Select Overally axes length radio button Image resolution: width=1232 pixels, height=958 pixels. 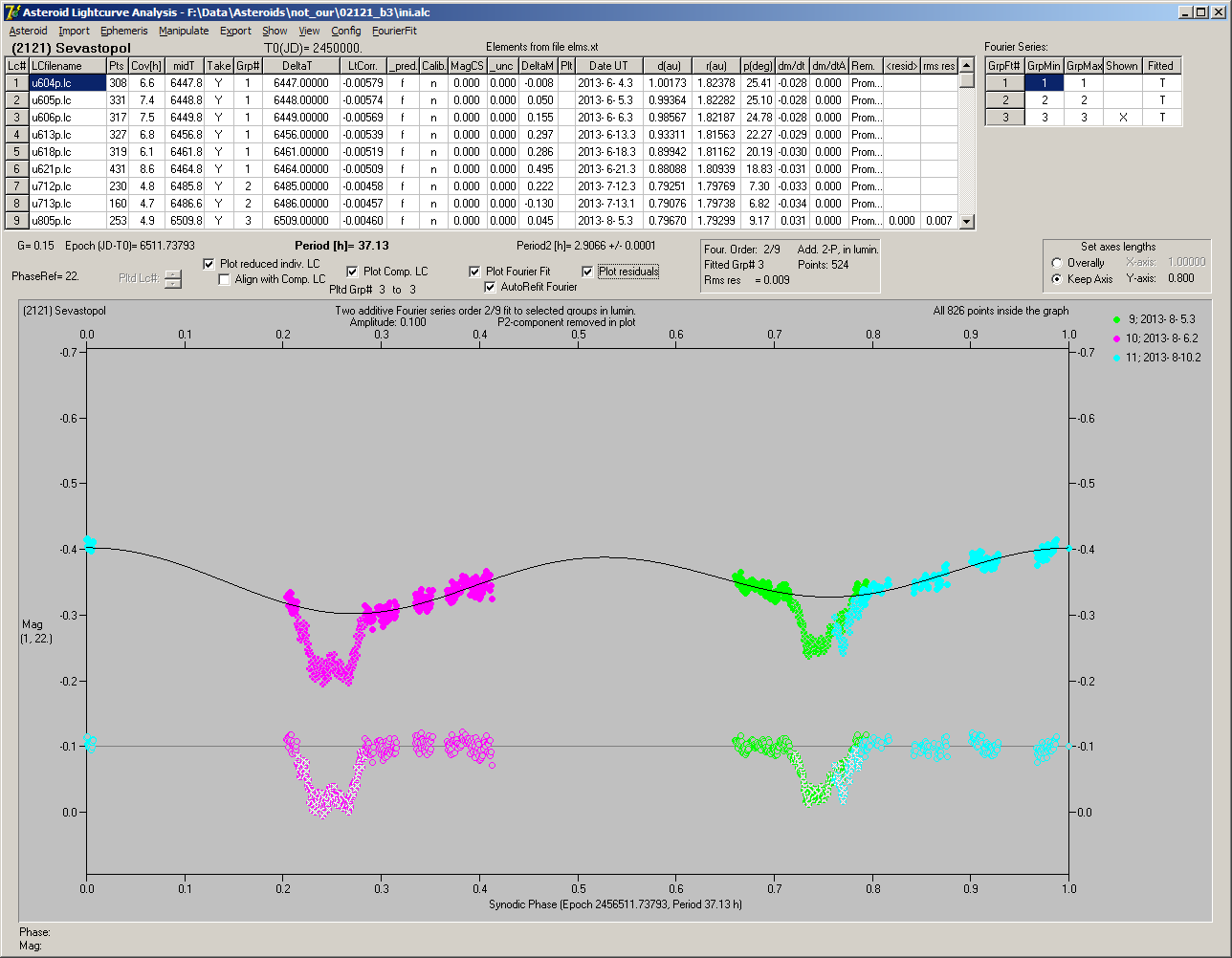[1057, 263]
